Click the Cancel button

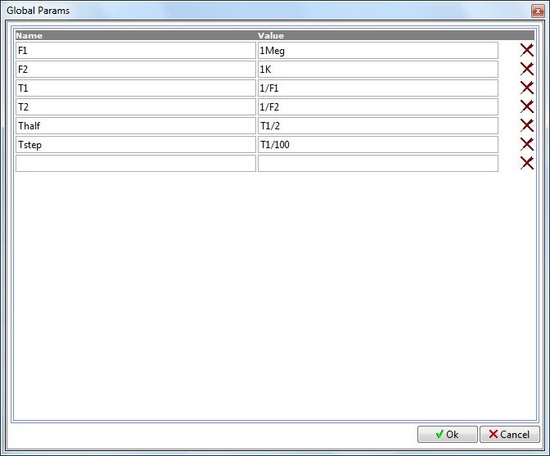tap(510, 434)
